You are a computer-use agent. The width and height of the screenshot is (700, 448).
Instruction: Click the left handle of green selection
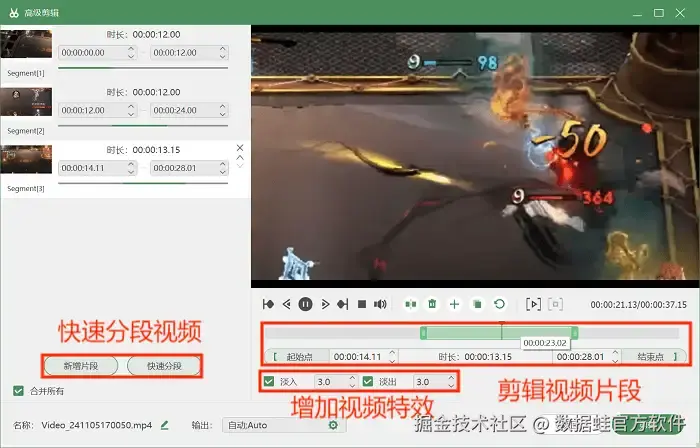pyautogui.click(x=423, y=332)
